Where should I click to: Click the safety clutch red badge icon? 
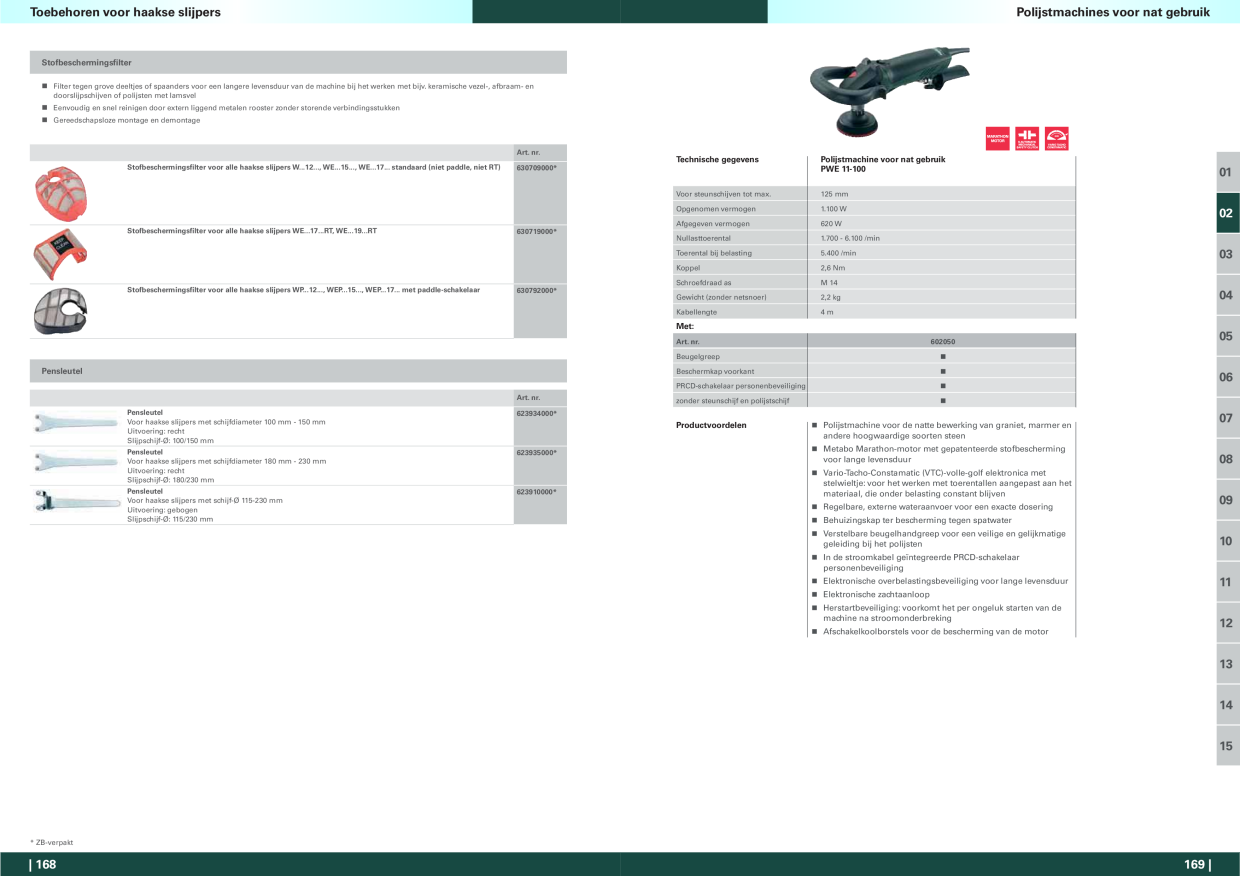[x=1027, y=139]
